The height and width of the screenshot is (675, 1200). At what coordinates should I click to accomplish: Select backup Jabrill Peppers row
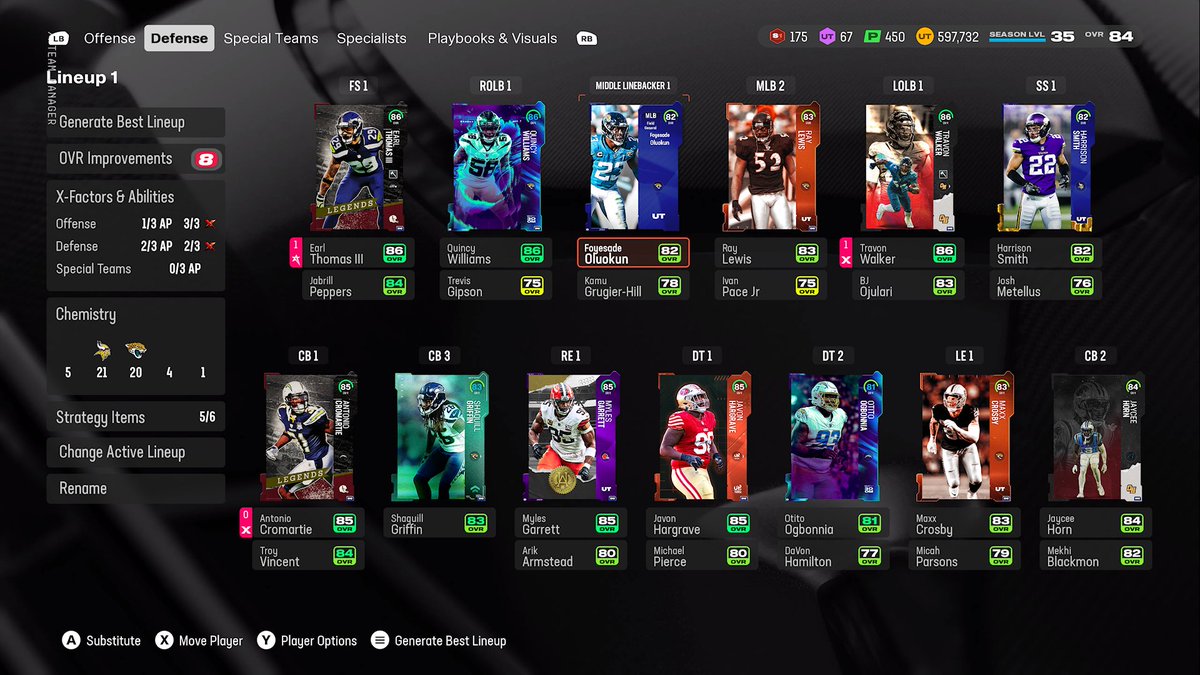(x=358, y=286)
